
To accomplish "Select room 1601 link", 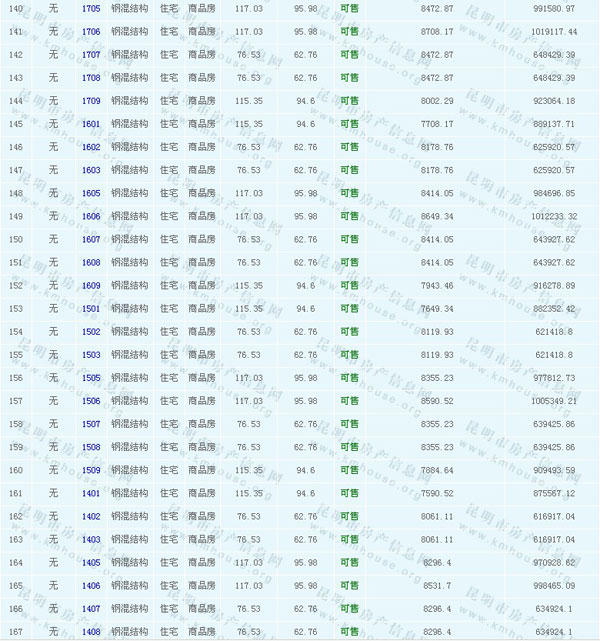I will click(91, 124).
